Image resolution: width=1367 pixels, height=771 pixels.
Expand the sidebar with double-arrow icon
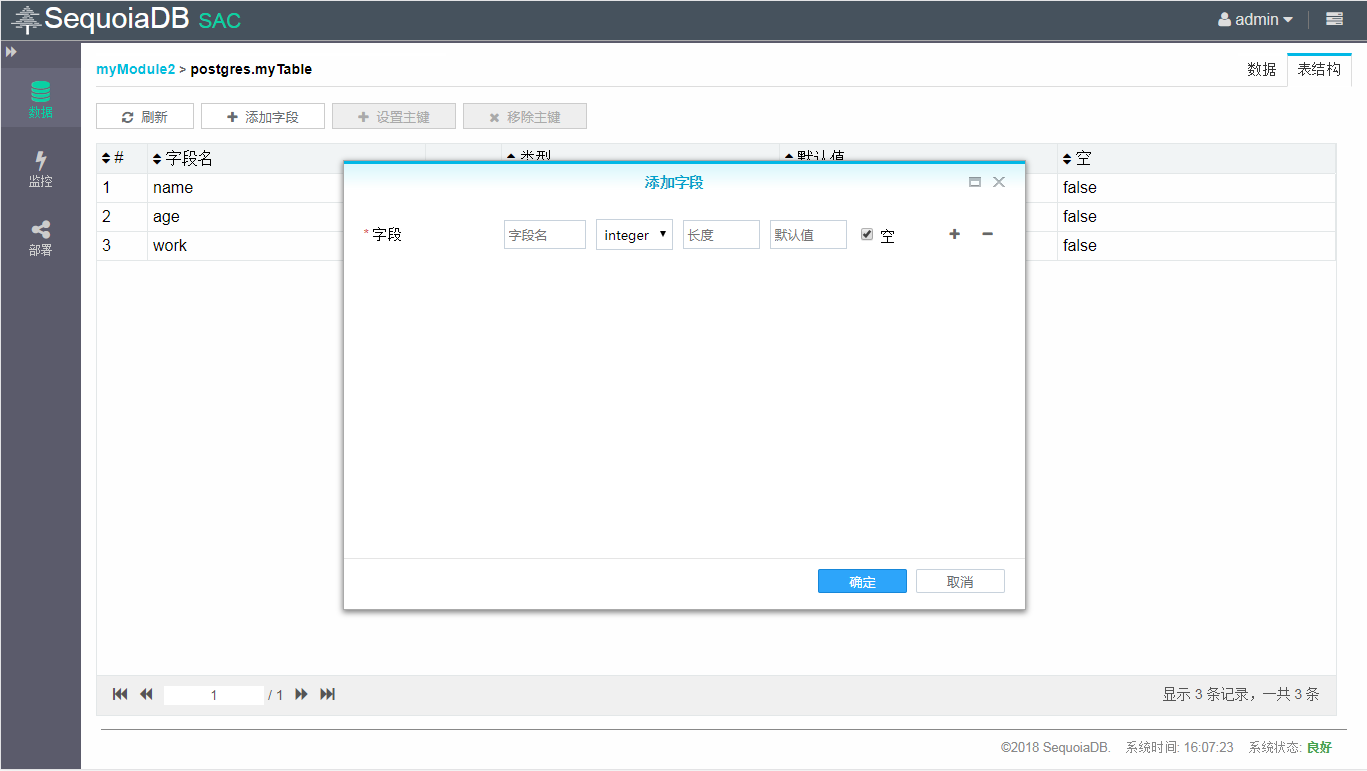[x=11, y=51]
